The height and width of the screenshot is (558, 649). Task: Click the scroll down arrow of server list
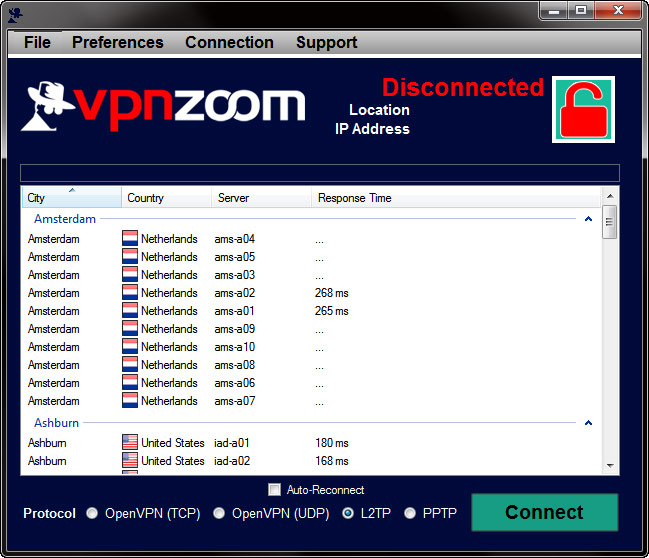tap(610, 466)
